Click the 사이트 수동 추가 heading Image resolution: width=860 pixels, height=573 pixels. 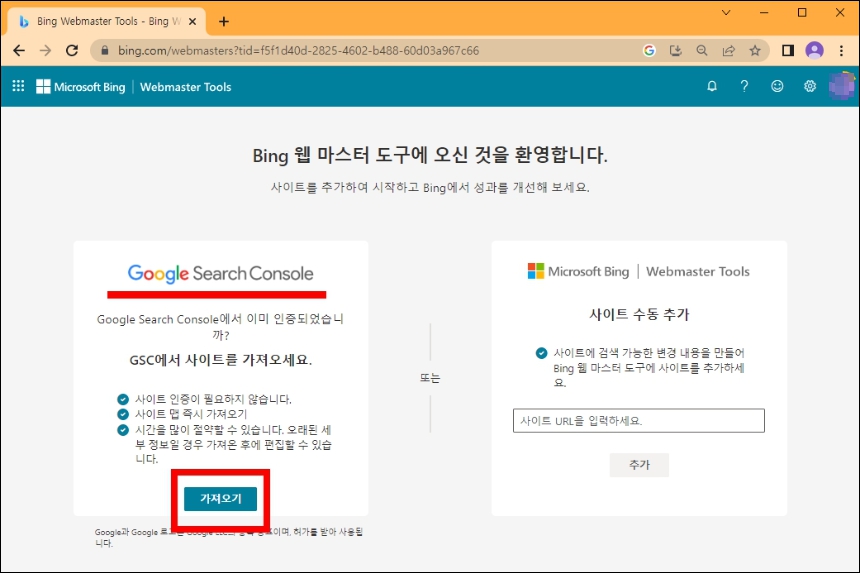[639, 314]
